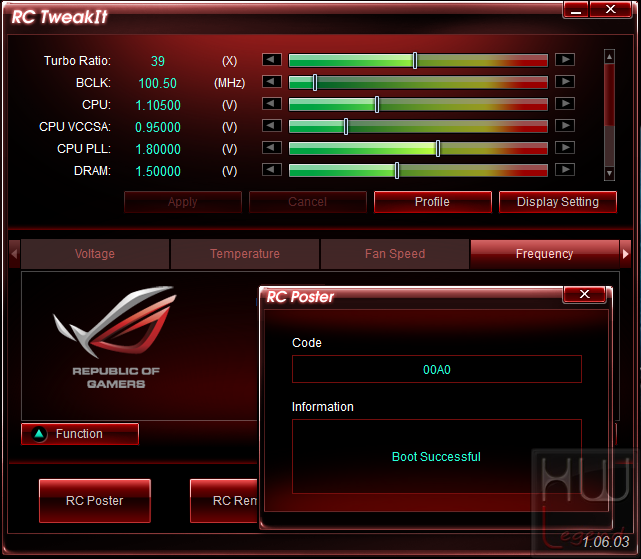Click the Apply button
The image size is (641, 559).
pyautogui.click(x=183, y=202)
